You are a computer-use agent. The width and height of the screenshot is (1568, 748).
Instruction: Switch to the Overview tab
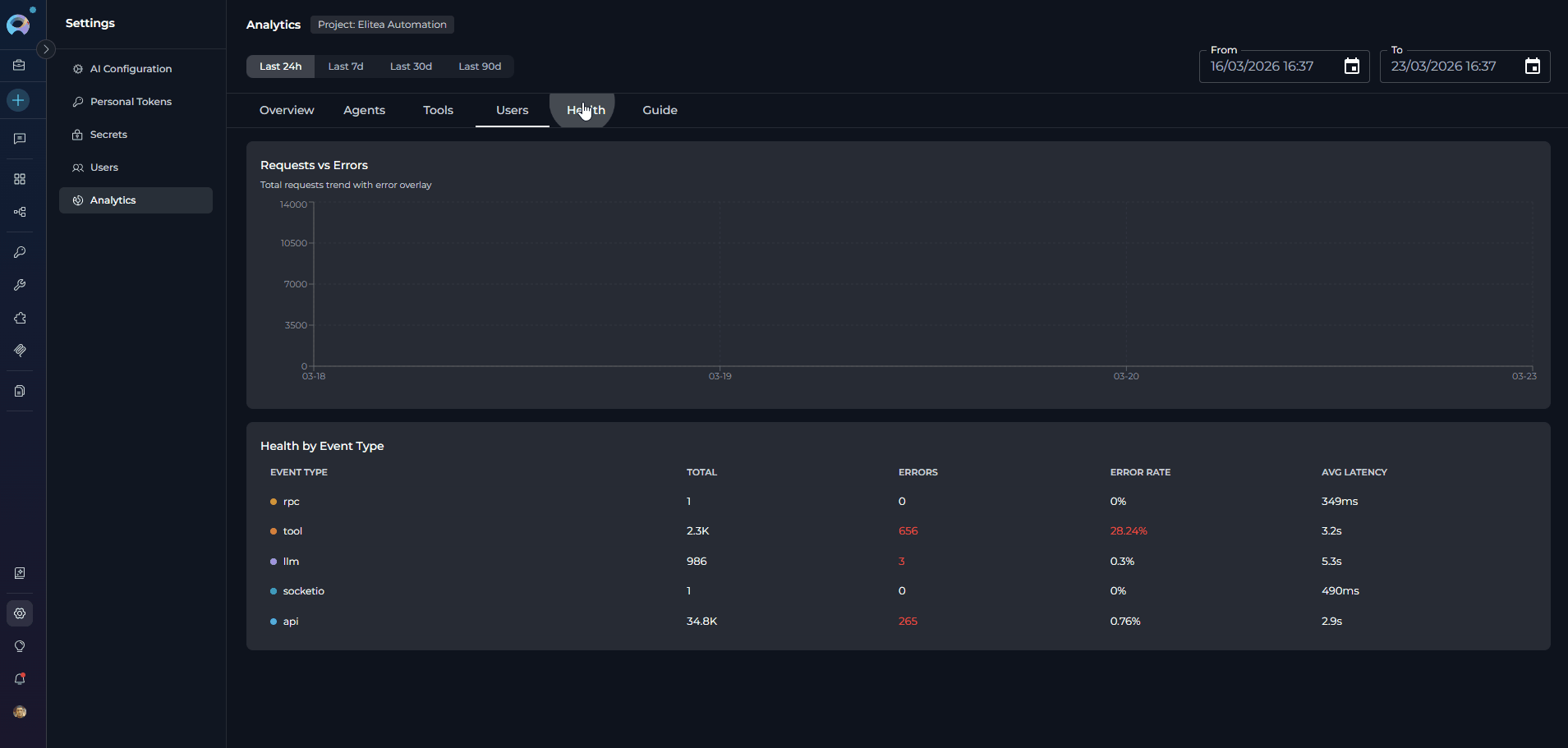[x=287, y=110]
